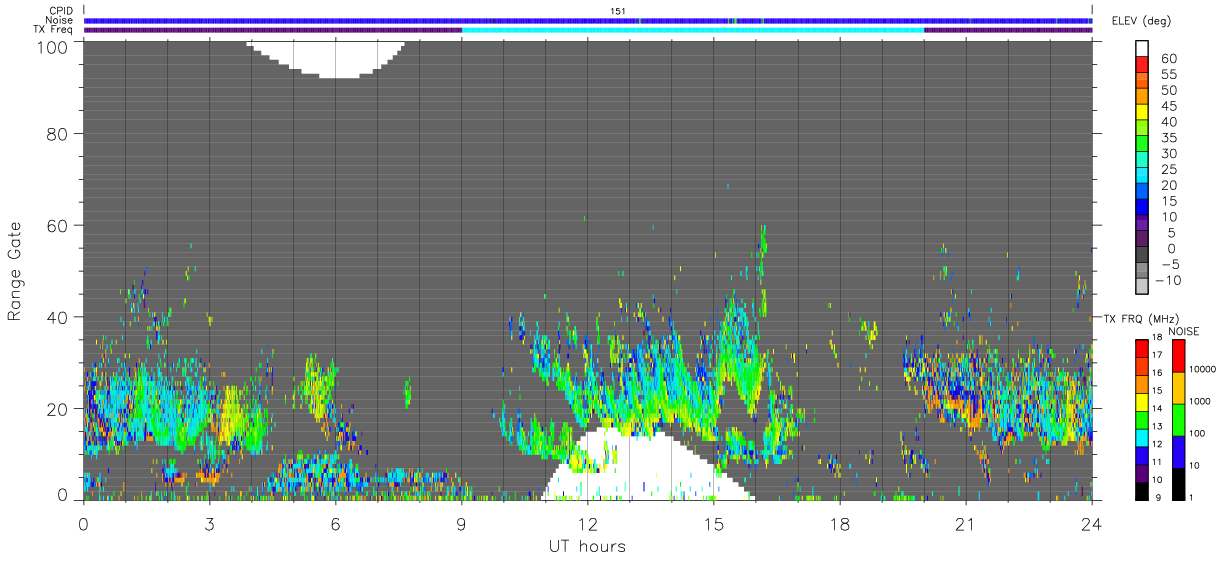Click the '100' tick label on Range Gate axis

click(50, 46)
